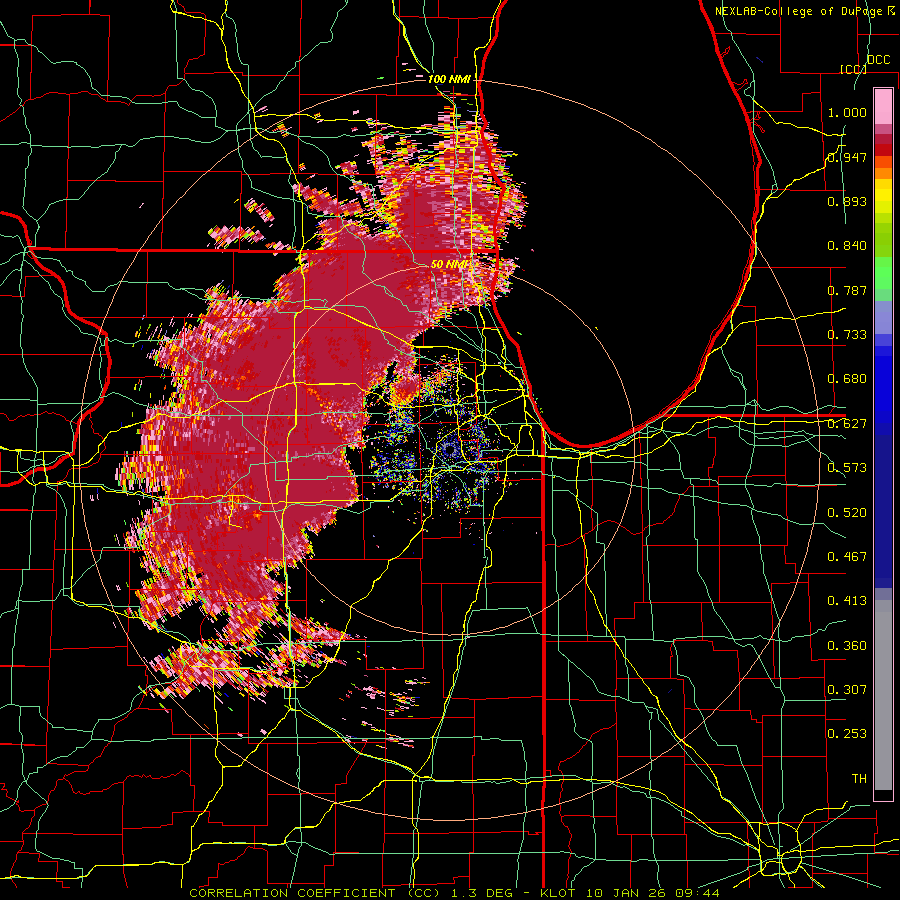Click the 50 NMI range ring label
900x900 pixels.
coord(449,264)
